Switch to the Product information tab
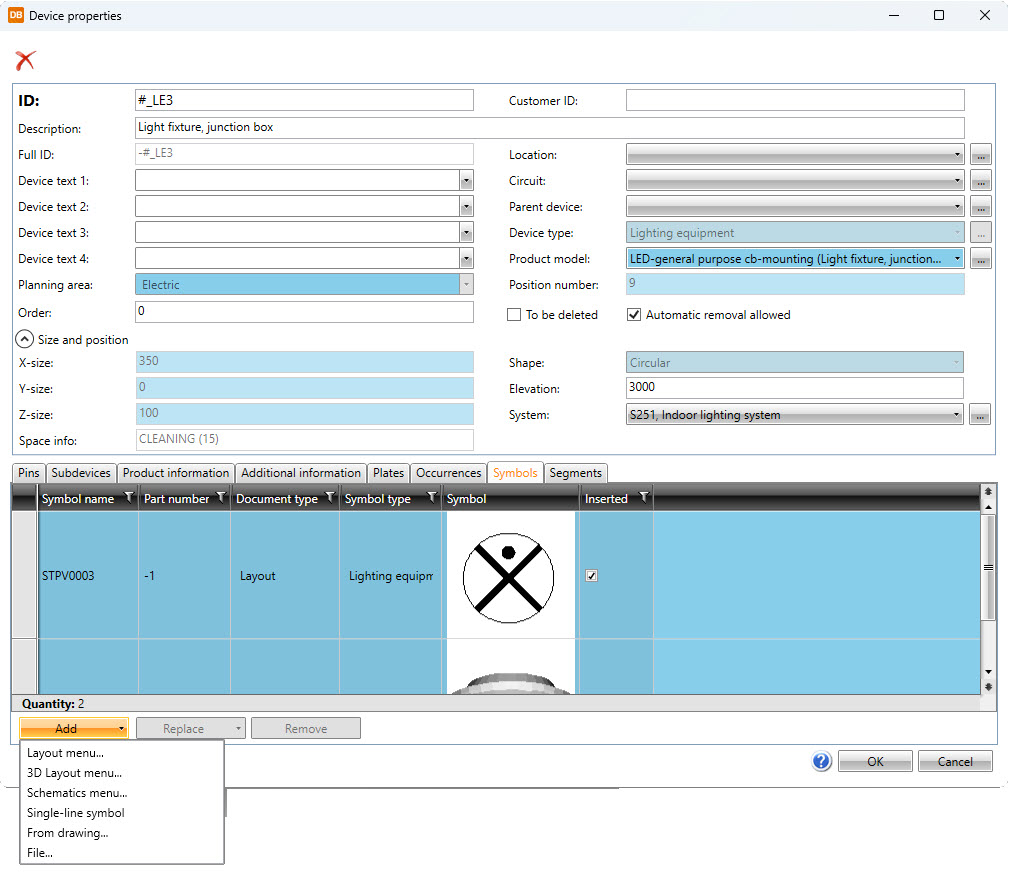Viewport: 1009px width, 873px height. pyautogui.click(x=176, y=473)
